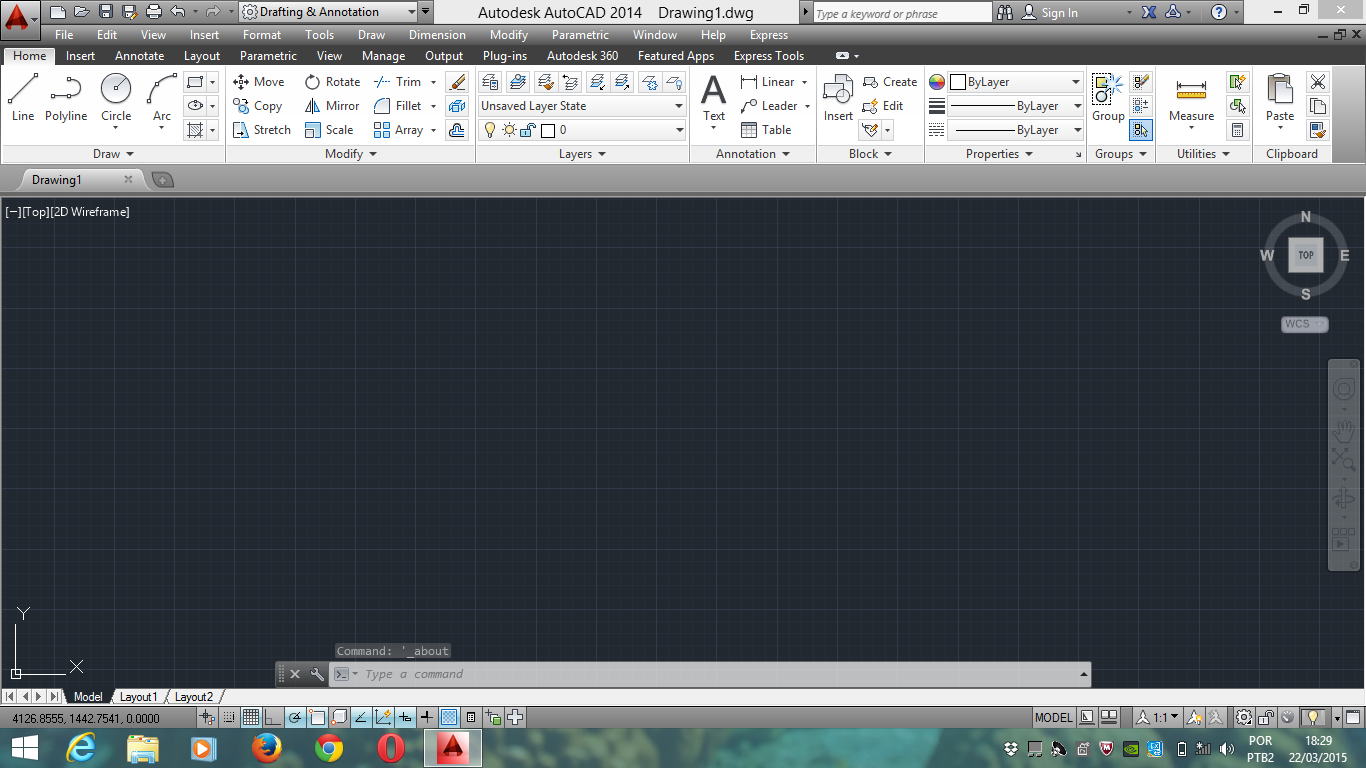
Task: Open the Dimension menu
Action: 437,35
